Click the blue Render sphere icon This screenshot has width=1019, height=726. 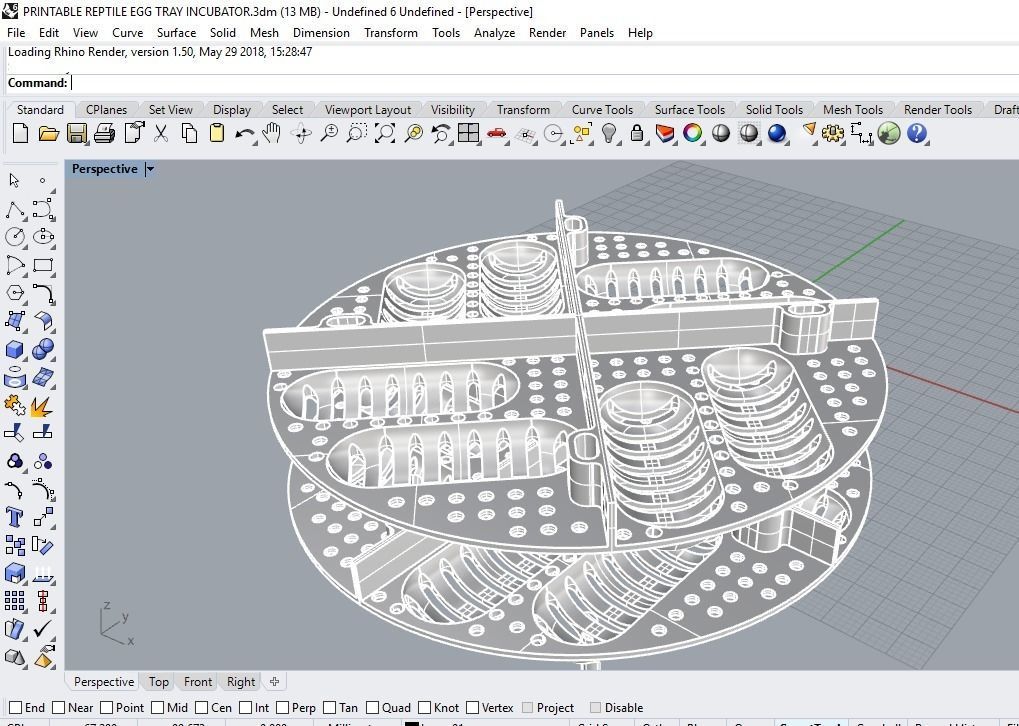[x=777, y=134]
